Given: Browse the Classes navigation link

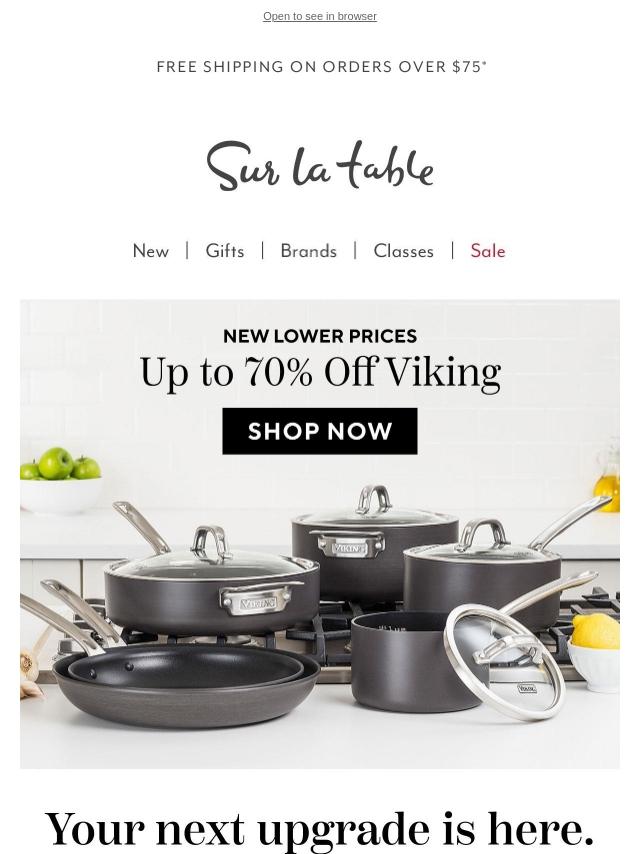Looking at the screenshot, I should [x=404, y=251].
